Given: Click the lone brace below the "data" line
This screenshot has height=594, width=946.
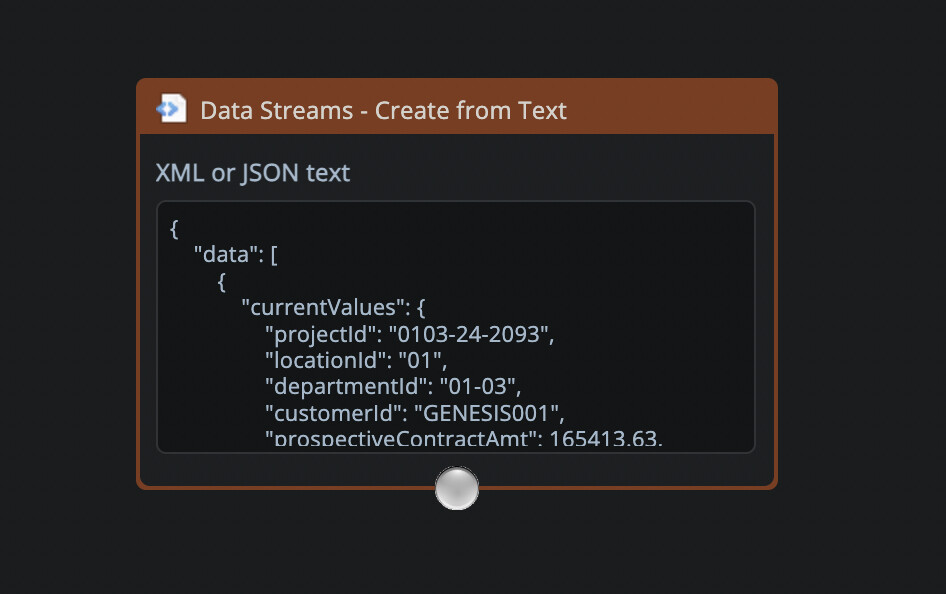Looking at the screenshot, I should pos(222,282).
